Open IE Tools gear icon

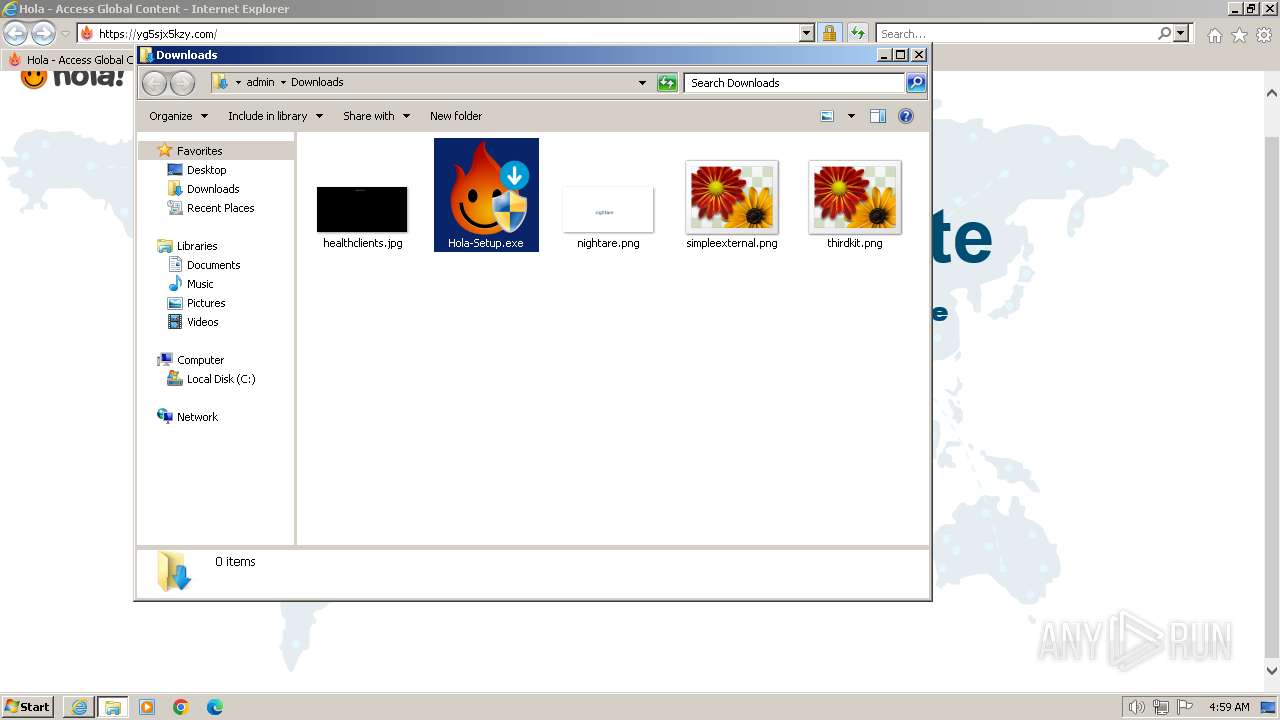coord(1264,35)
